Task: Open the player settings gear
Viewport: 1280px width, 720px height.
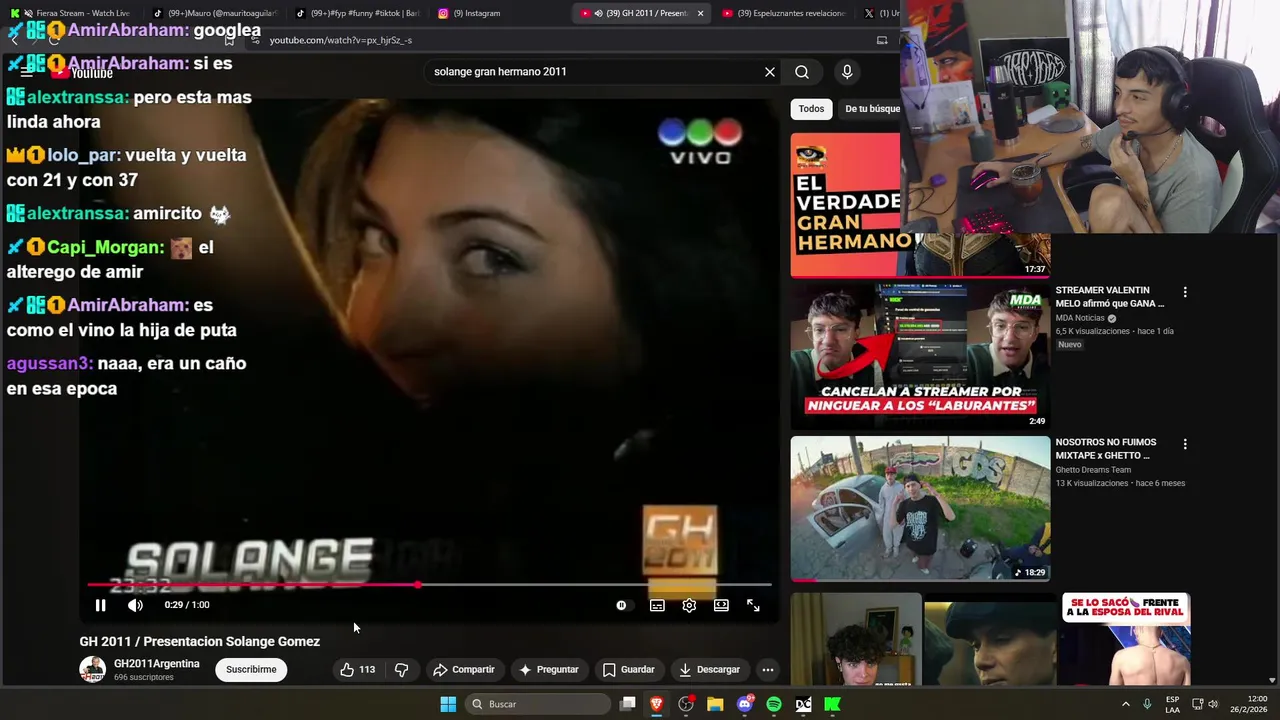Action: click(x=689, y=605)
